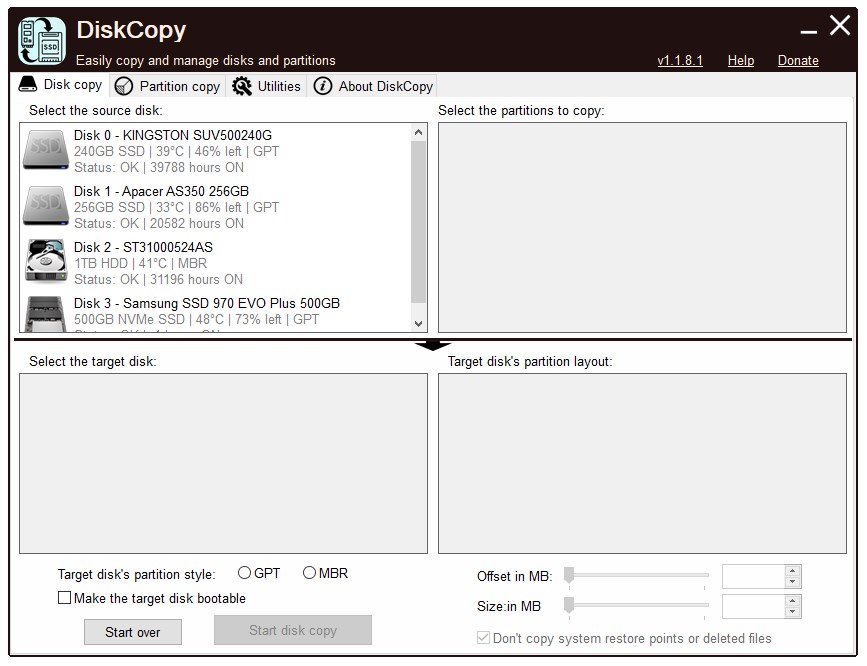Click the v1.1.8.1 version link
This screenshot has height=666, width=867.
678,60
